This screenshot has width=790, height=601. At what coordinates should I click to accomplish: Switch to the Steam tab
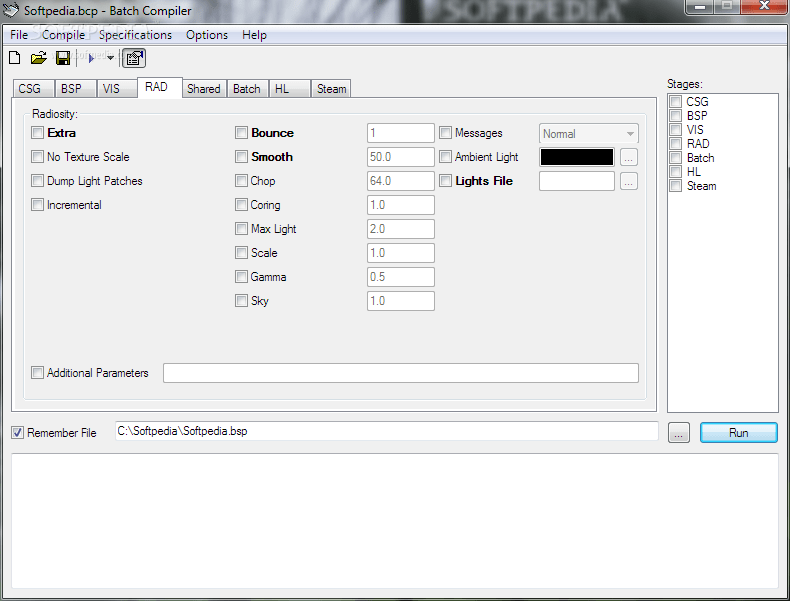331,89
